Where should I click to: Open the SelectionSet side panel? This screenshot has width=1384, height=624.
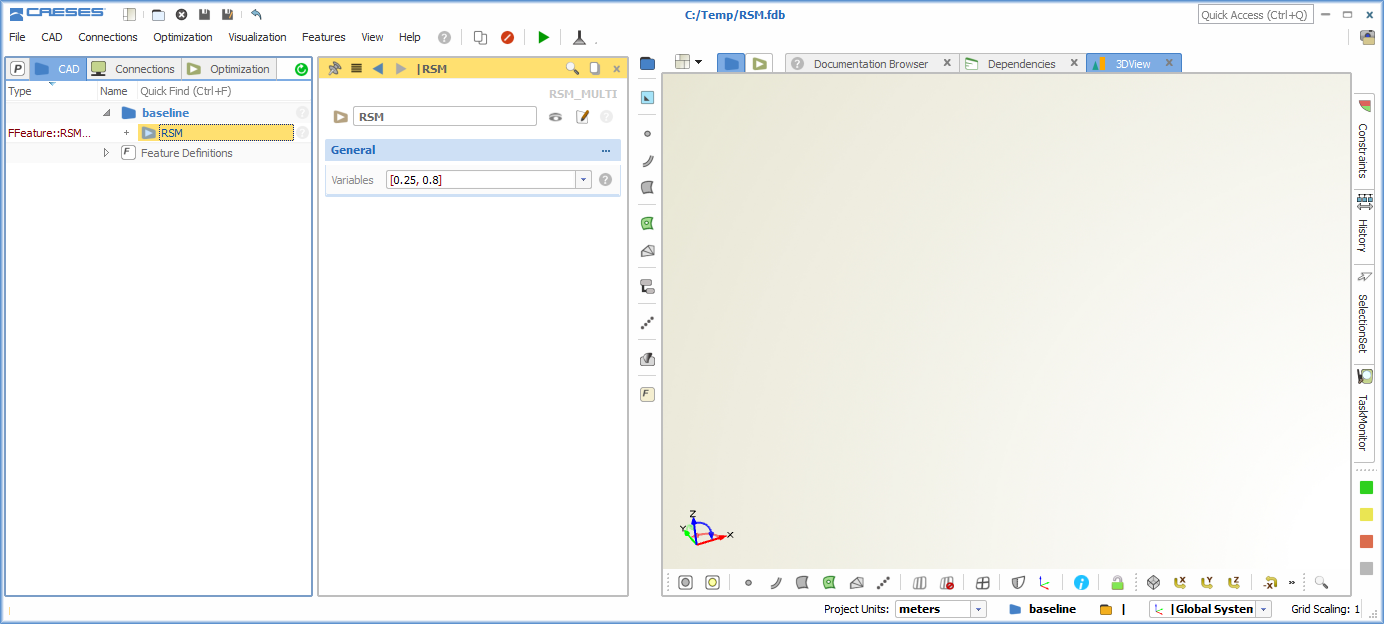pyautogui.click(x=1364, y=314)
